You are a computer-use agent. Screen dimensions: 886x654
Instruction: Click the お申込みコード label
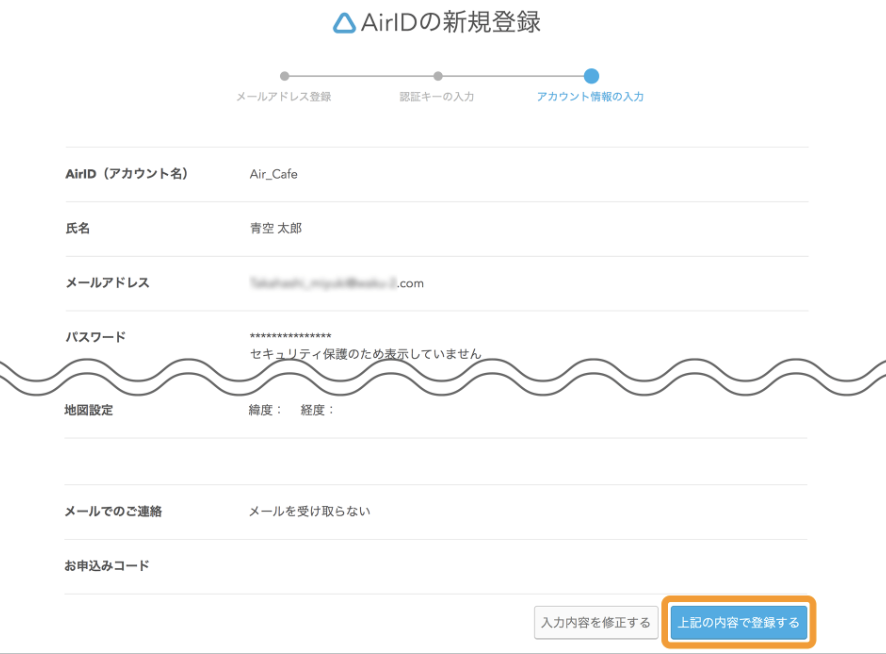click(107, 565)
